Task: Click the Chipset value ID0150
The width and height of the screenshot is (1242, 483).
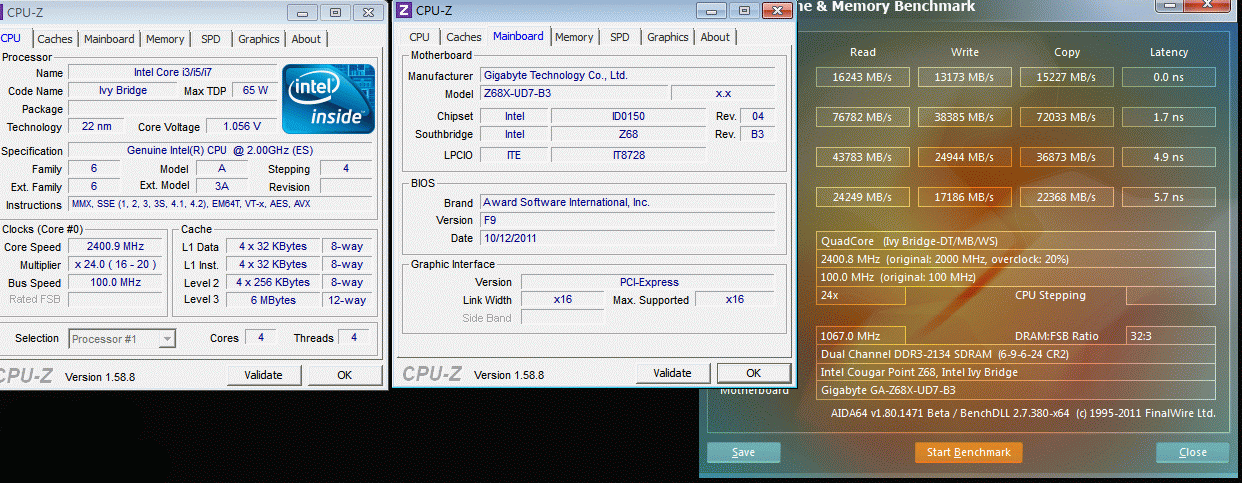Action: pyautogui.click(x=629, y=117)
